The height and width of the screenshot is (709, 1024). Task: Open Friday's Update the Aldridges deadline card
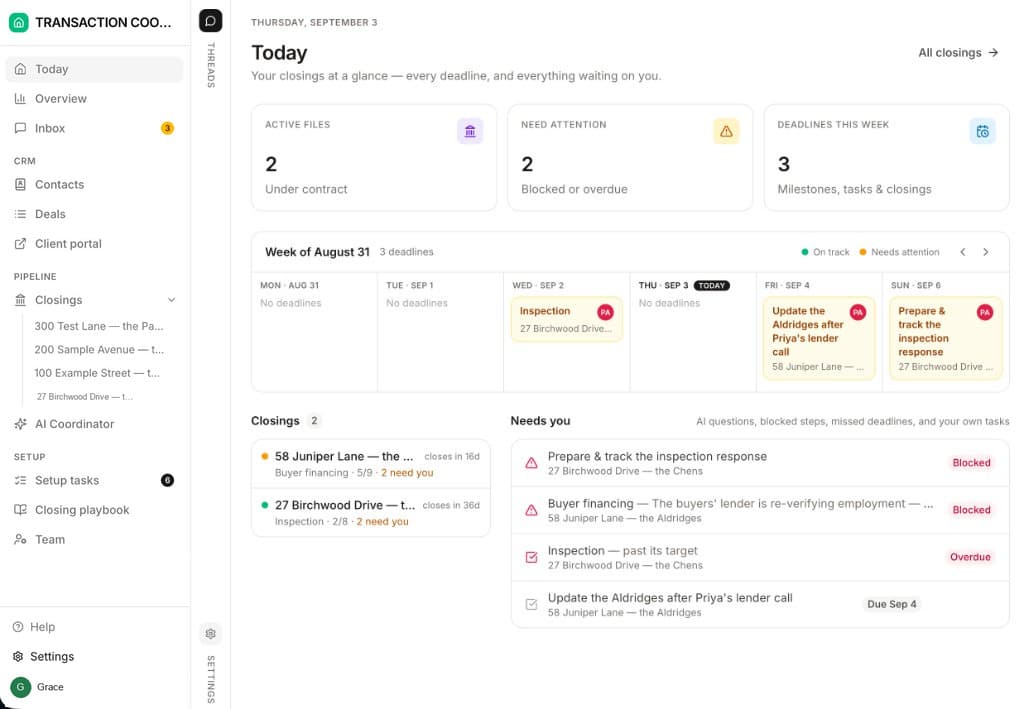click(x=818, y=338)
